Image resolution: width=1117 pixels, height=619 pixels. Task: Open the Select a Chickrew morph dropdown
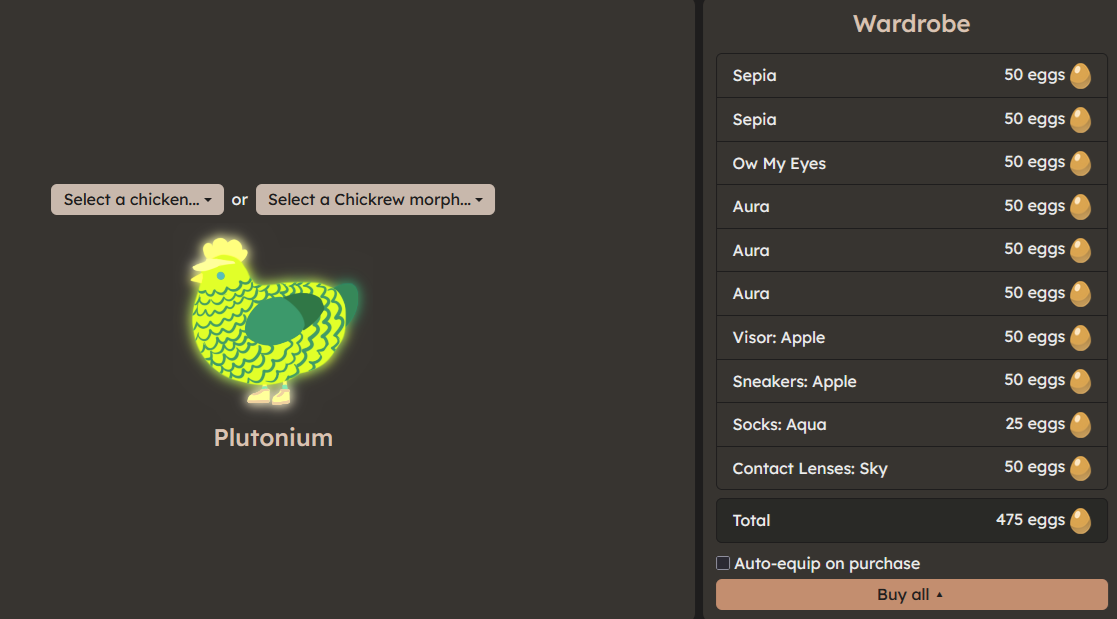point(375,200)
